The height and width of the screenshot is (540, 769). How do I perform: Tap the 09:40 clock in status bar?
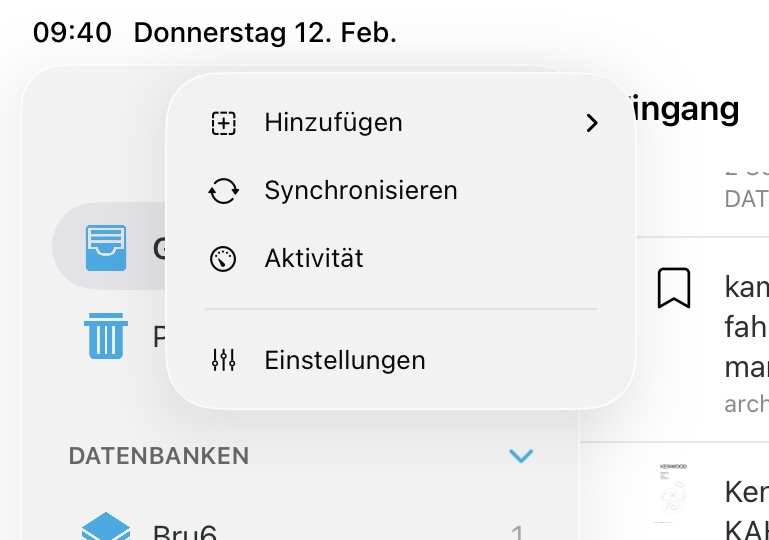[x=72, y=32]
